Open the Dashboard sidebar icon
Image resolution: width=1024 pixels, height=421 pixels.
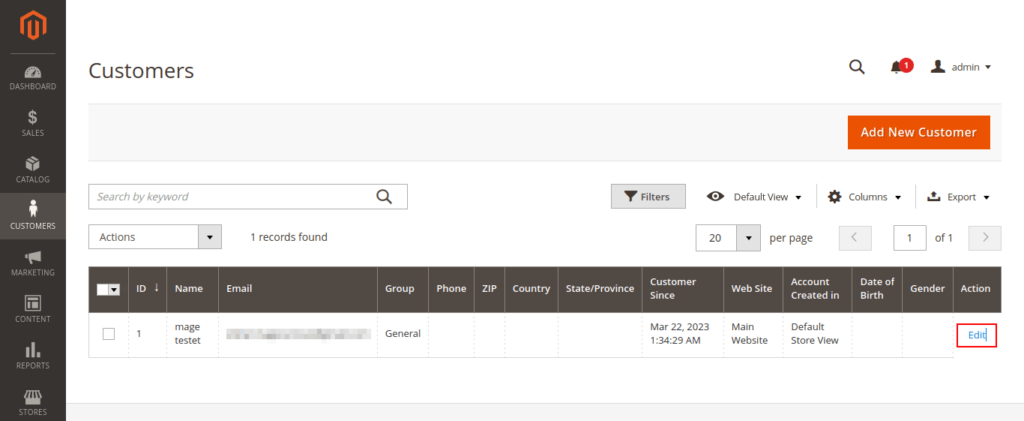tap(33, 78)
